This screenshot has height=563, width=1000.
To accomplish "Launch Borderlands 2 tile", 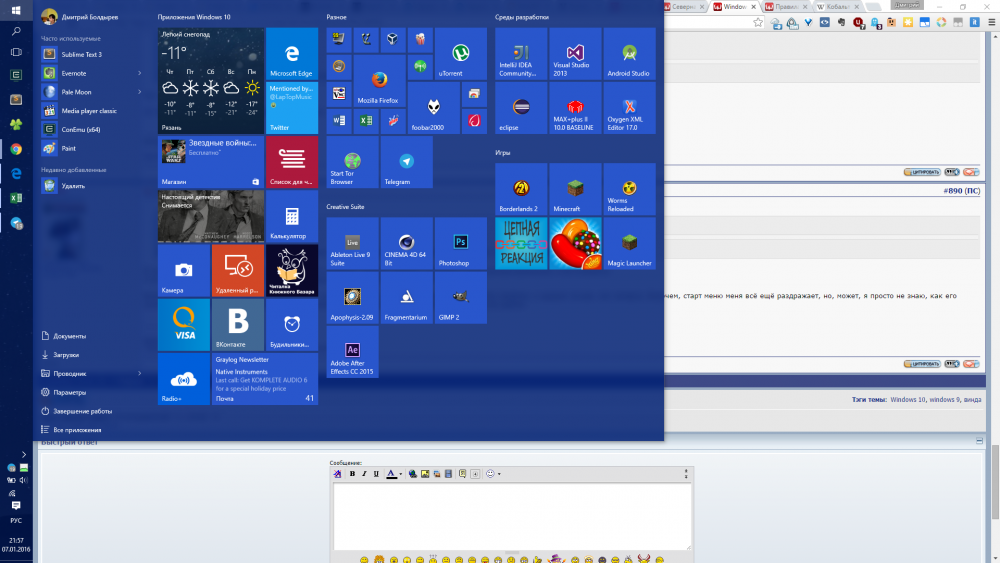I will [x=521, y=189].
